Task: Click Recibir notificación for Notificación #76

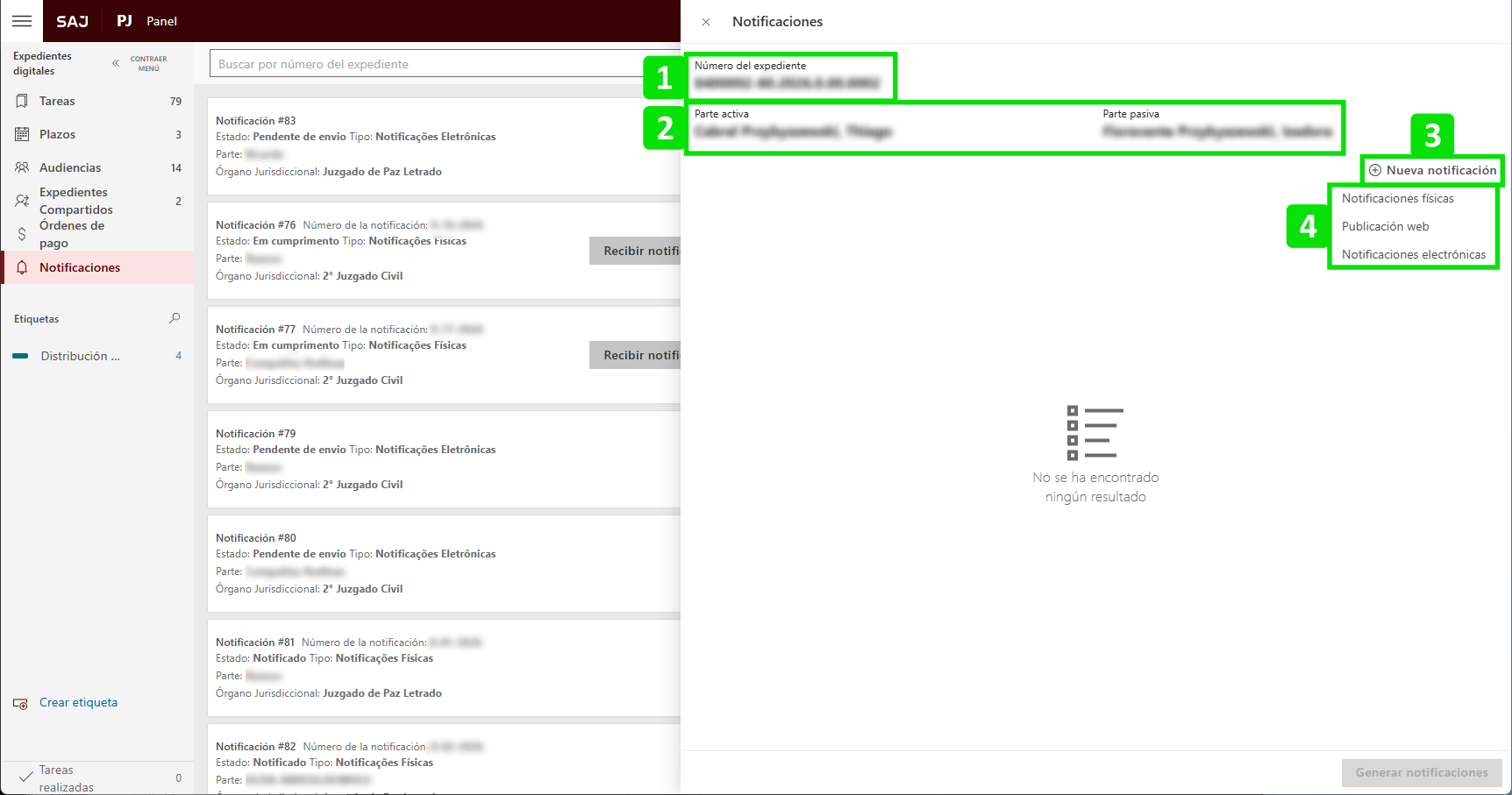Action: point(636,251)
